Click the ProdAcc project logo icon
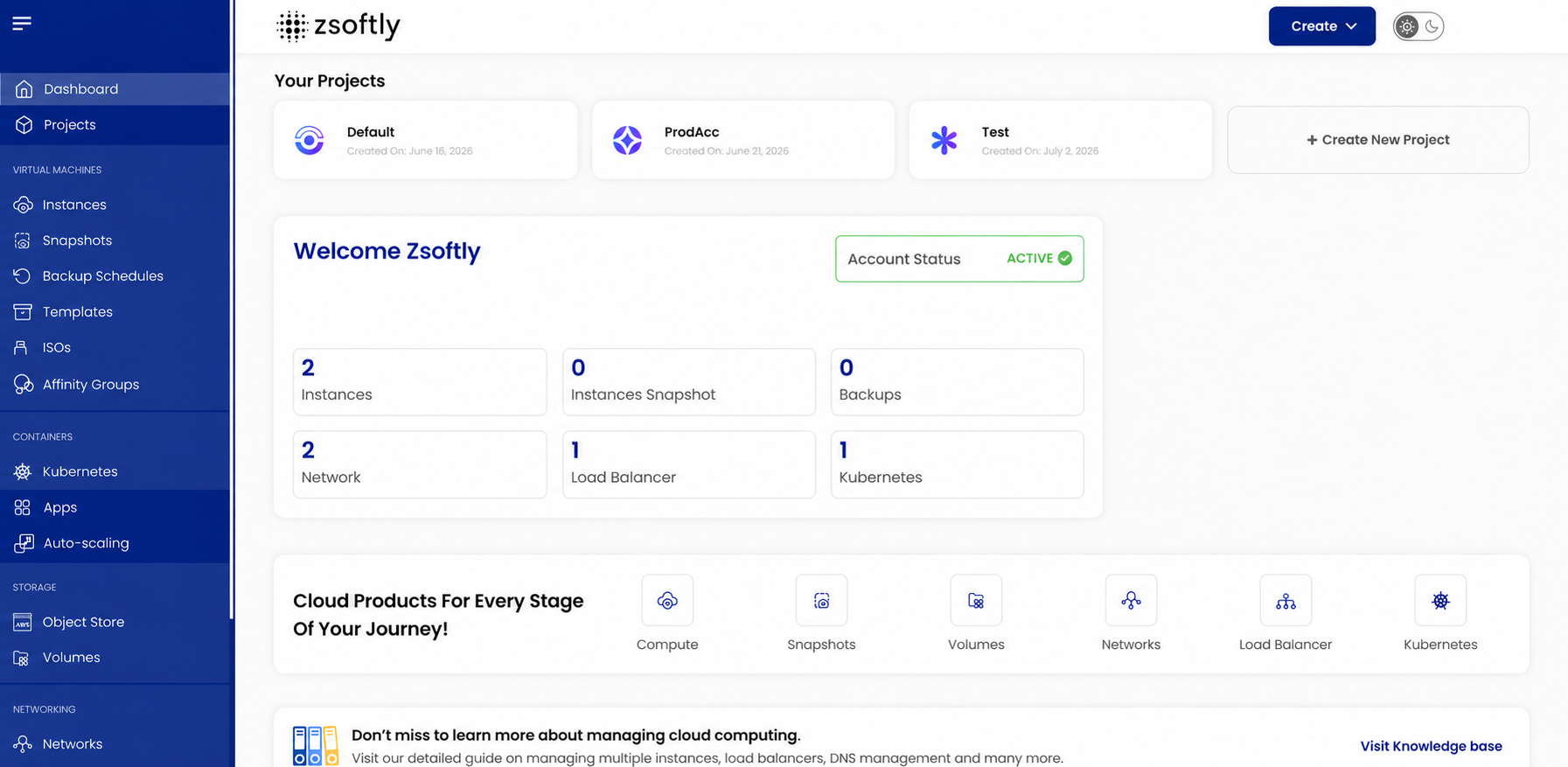 [627, 140]
